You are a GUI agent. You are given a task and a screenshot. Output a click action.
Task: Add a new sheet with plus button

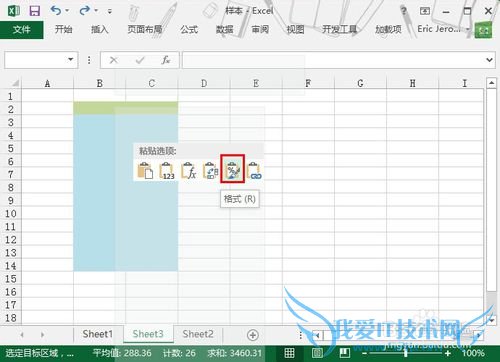tap(253, 335)
